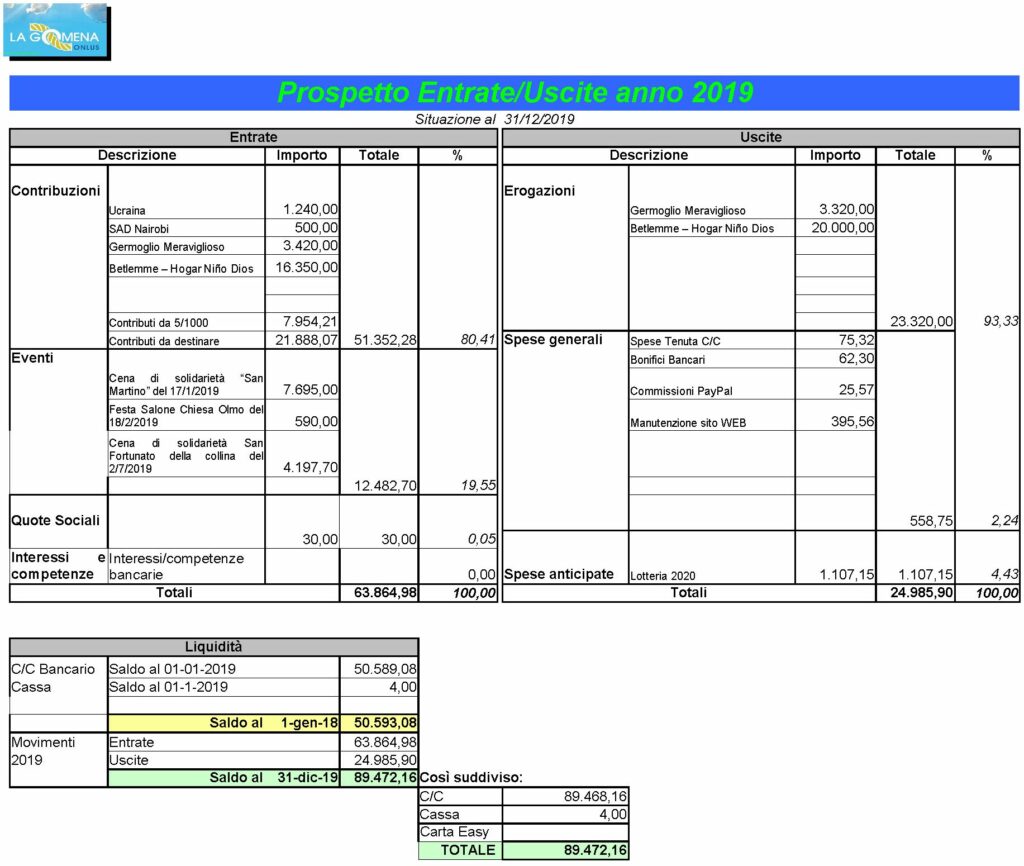Select Contributi da destinare amount 21.888,07

[302, 340]
